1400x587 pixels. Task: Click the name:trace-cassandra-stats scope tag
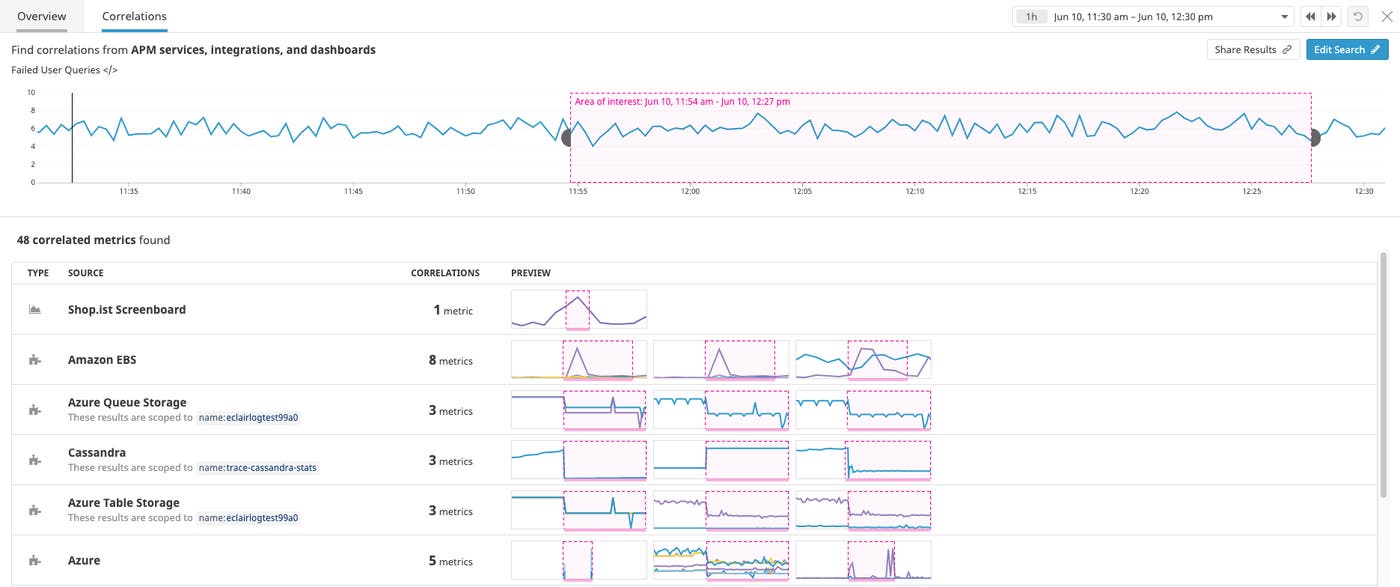pos(260,466)
